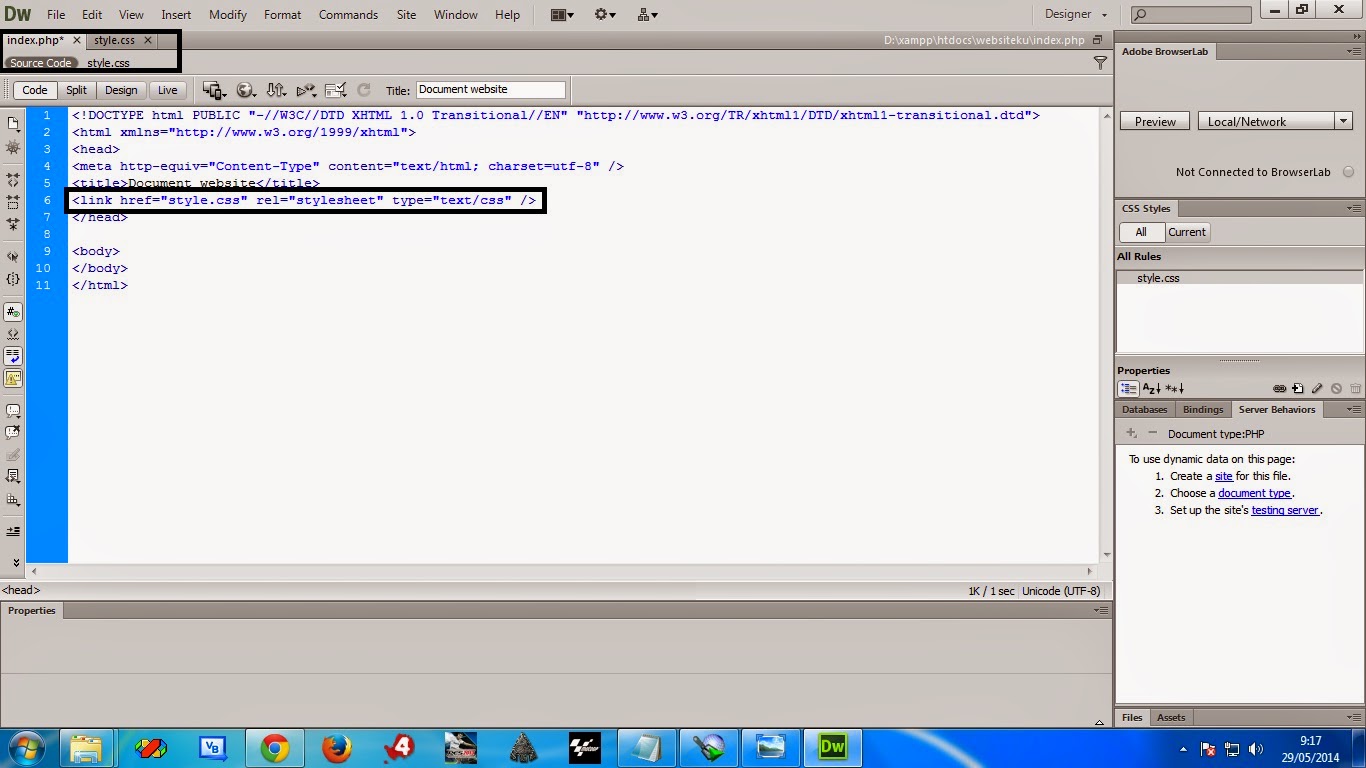Open the Designer workspace switcher

pos(1076,15)
